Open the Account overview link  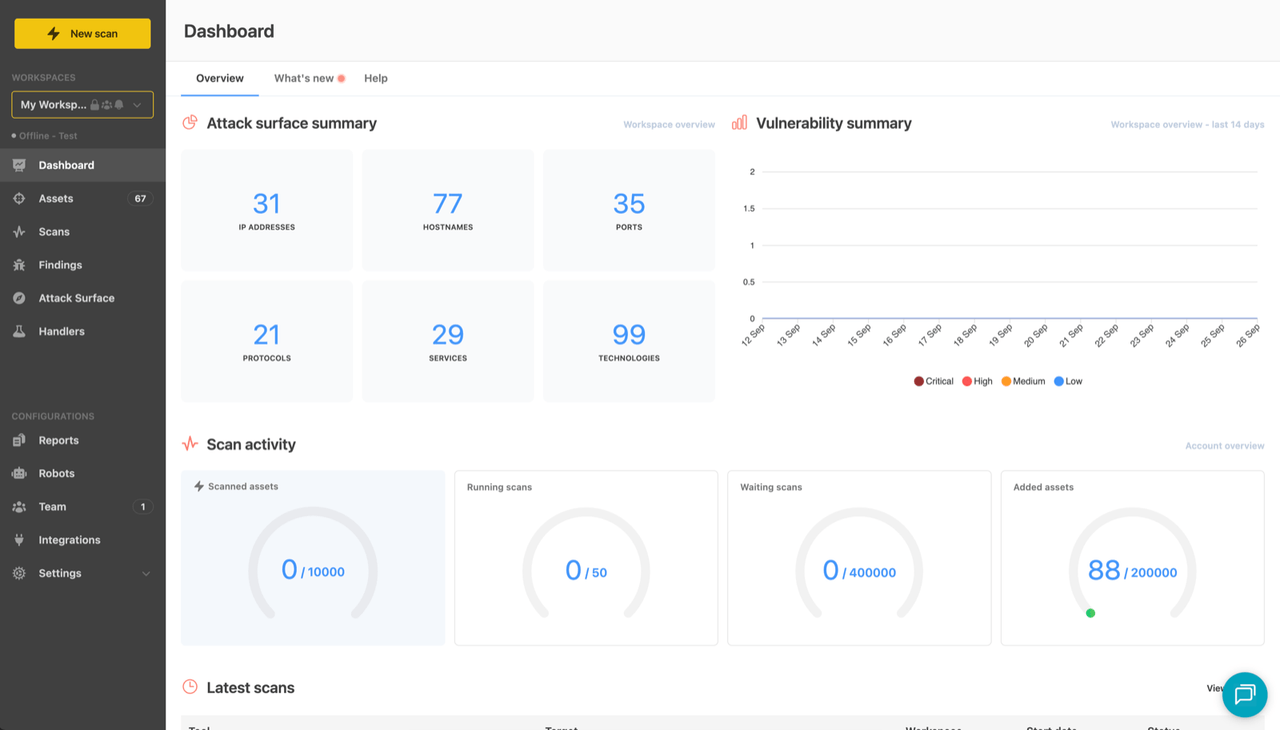[x=1224, y=446]
